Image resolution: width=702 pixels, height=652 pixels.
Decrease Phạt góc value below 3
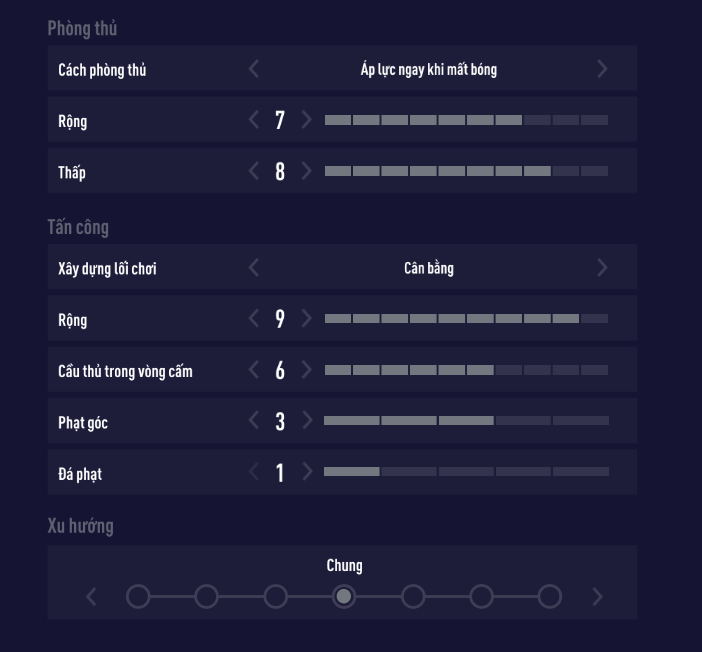click(x=254, y=421)
